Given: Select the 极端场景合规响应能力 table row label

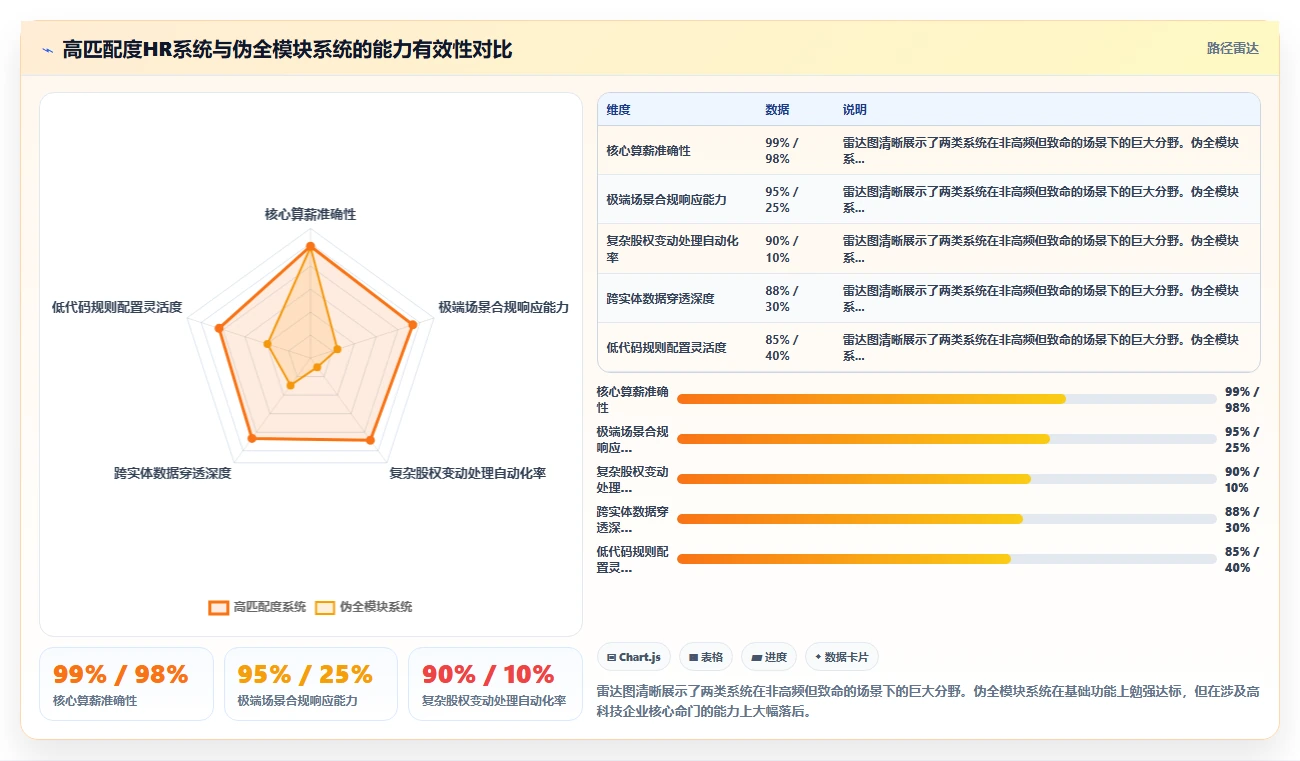Looking at the screenshot, I should coord(666,200).
